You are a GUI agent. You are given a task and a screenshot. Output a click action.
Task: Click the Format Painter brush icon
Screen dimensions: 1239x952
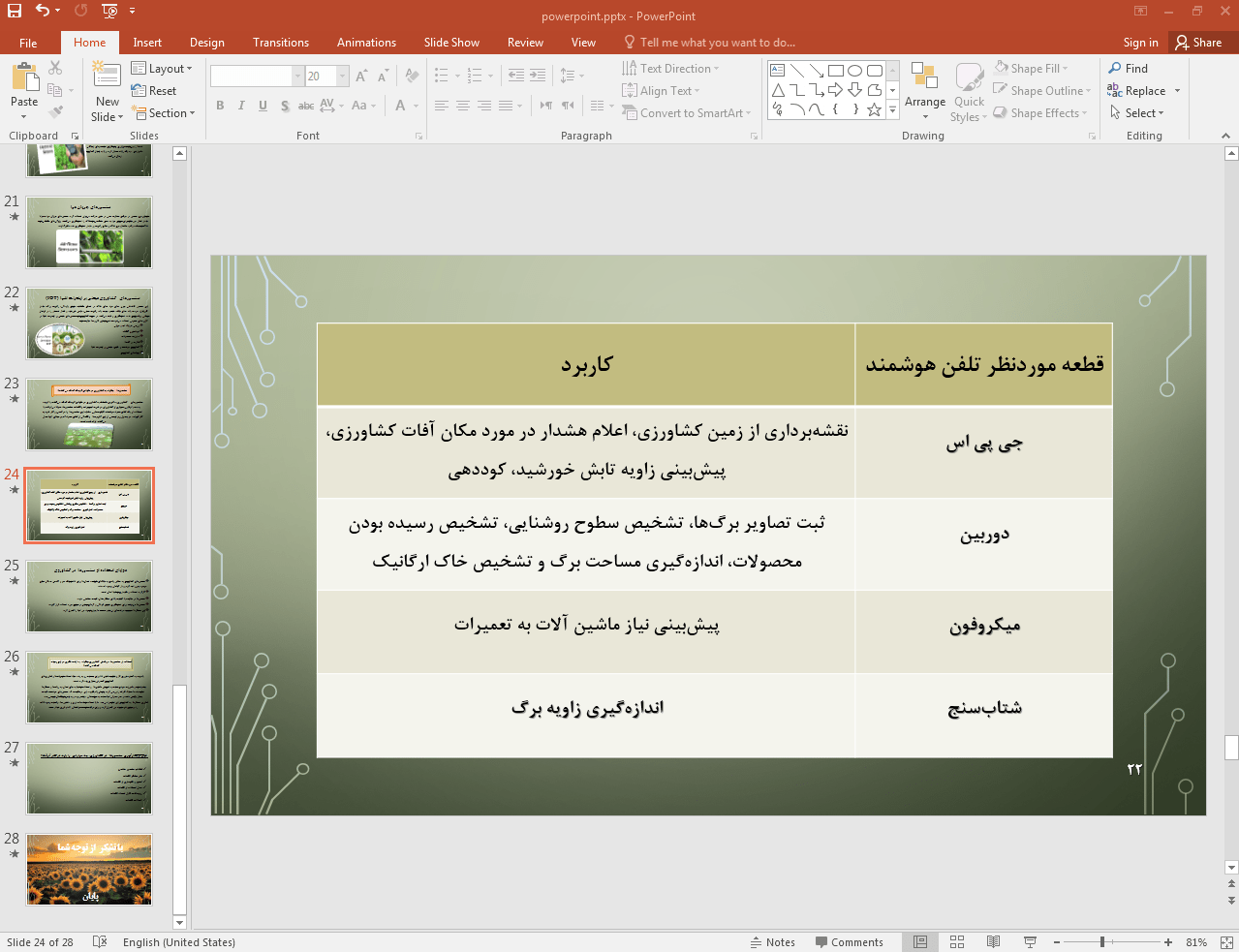point(55,112)
